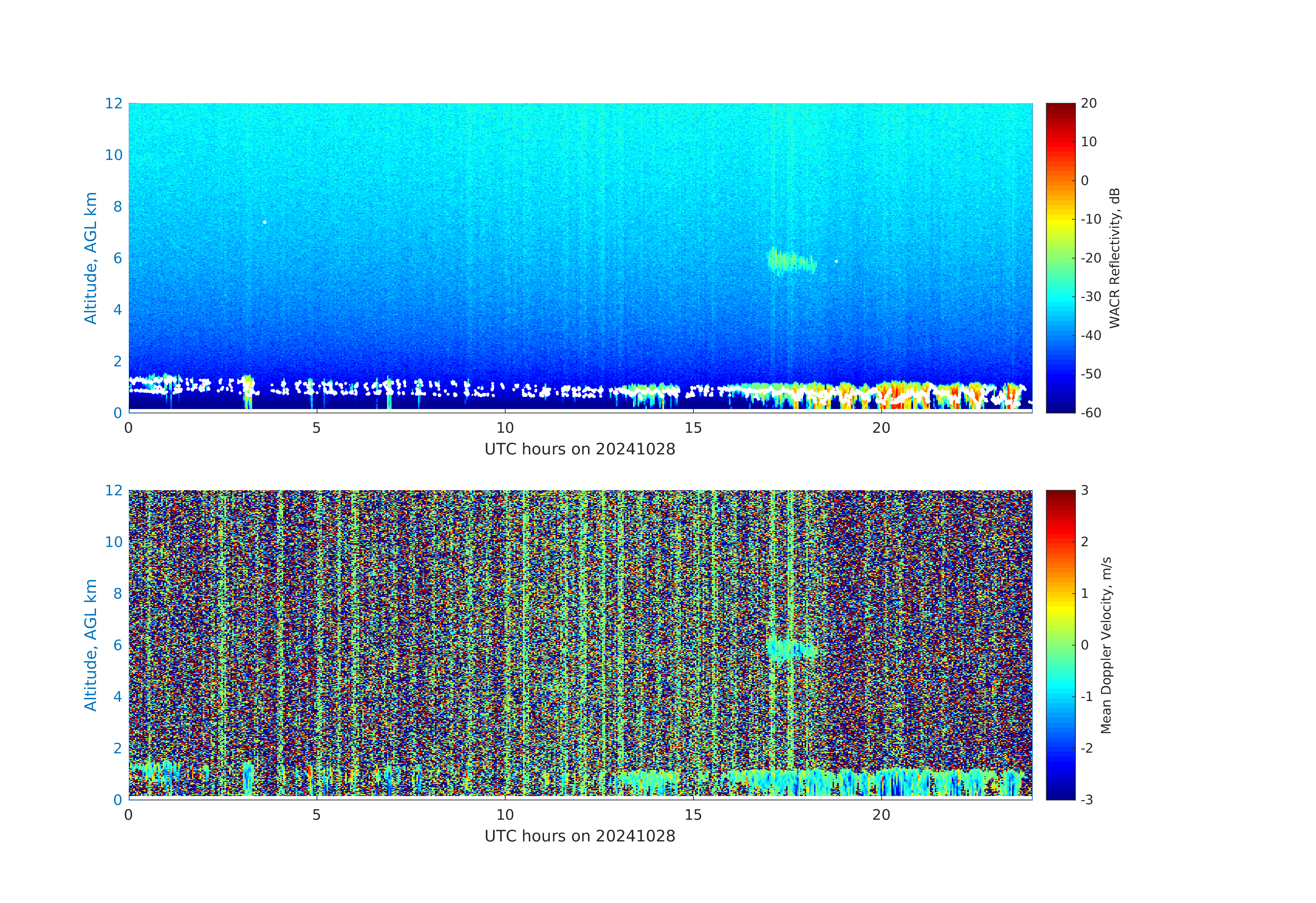The height and width of the screenshot is (903, 1316).
Task: Click the '20' tick at the top of the reflectivity colorbar
Action: [x=1088, y=104]
